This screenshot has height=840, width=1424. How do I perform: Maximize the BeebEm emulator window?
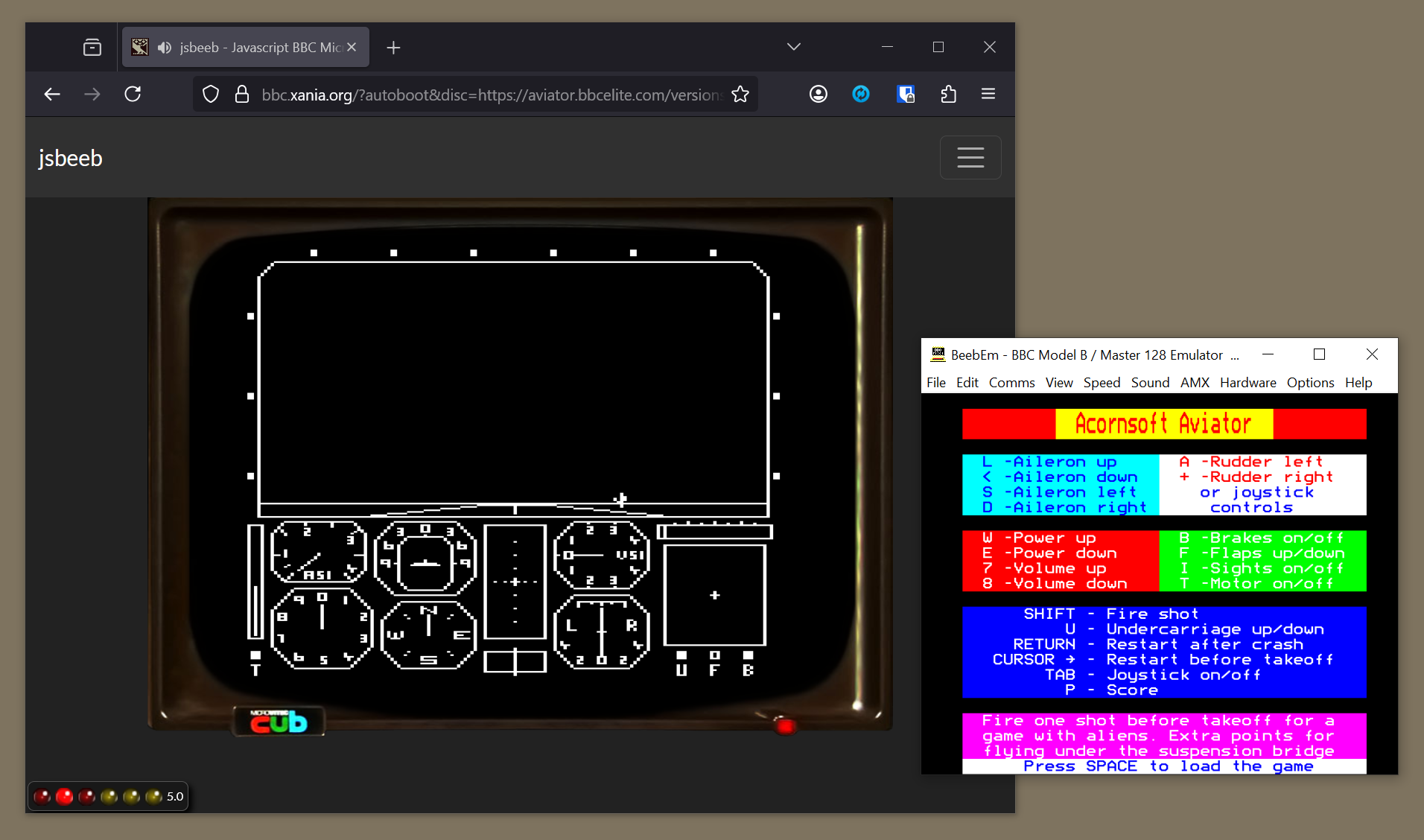tap(1319, 354)
